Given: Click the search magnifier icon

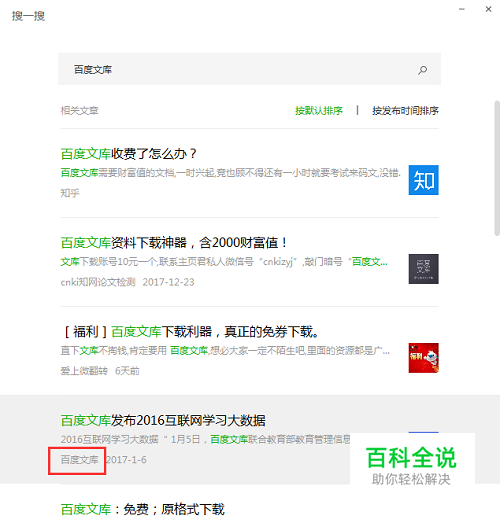Looking at the screenshot, I should pyautogui.click(x=422, y=70).
